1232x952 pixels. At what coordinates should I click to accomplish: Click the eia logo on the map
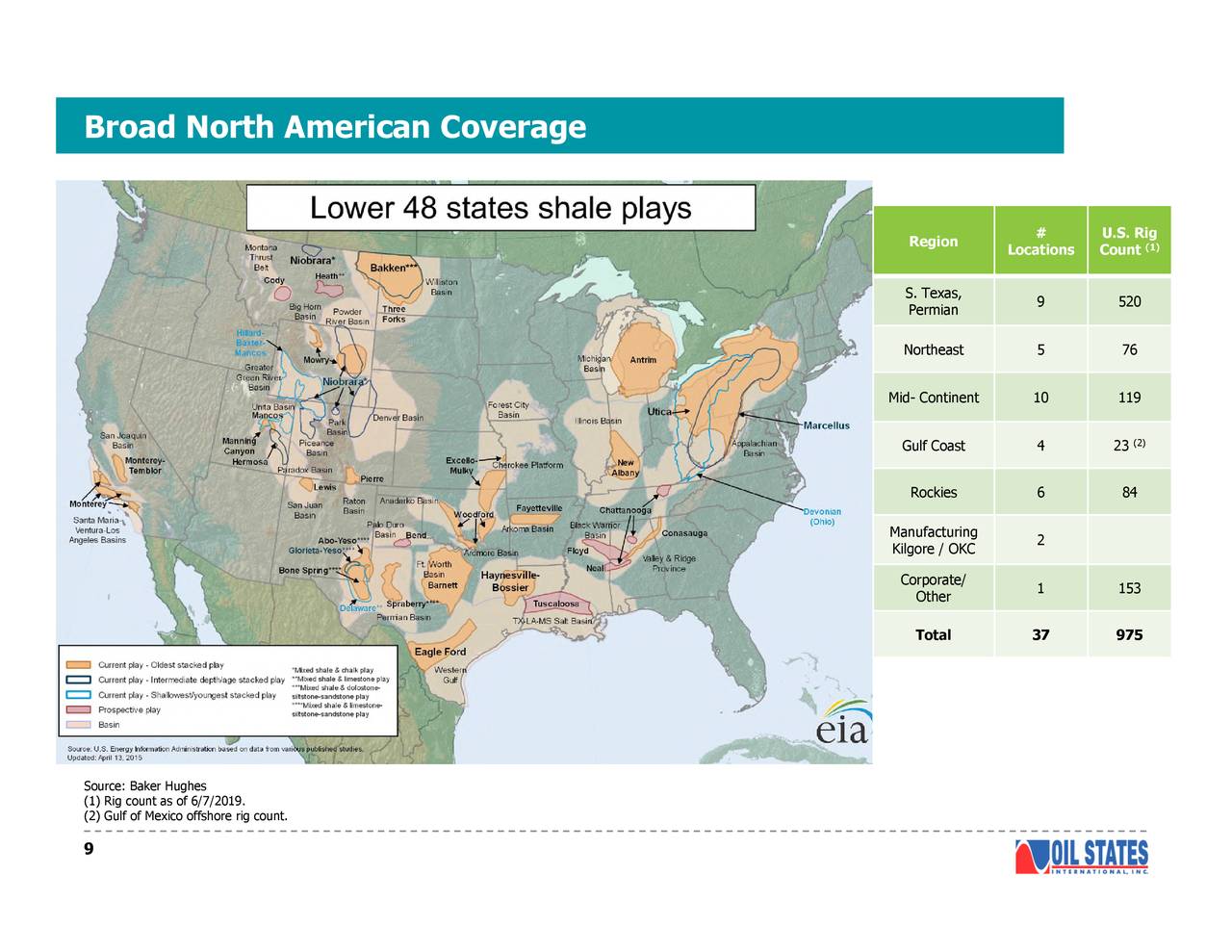[x=841, y=729]
